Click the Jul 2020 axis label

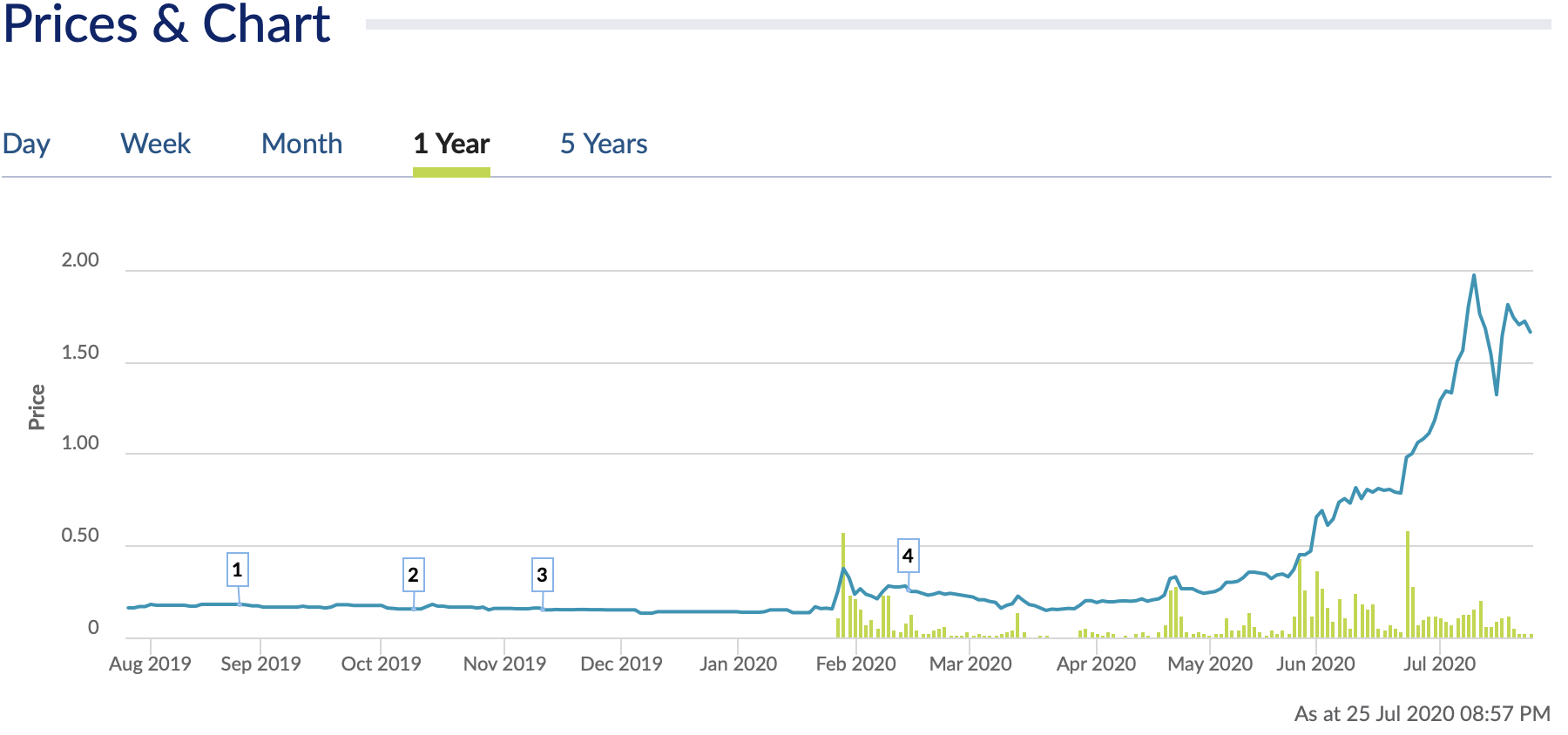[1439, 664]
